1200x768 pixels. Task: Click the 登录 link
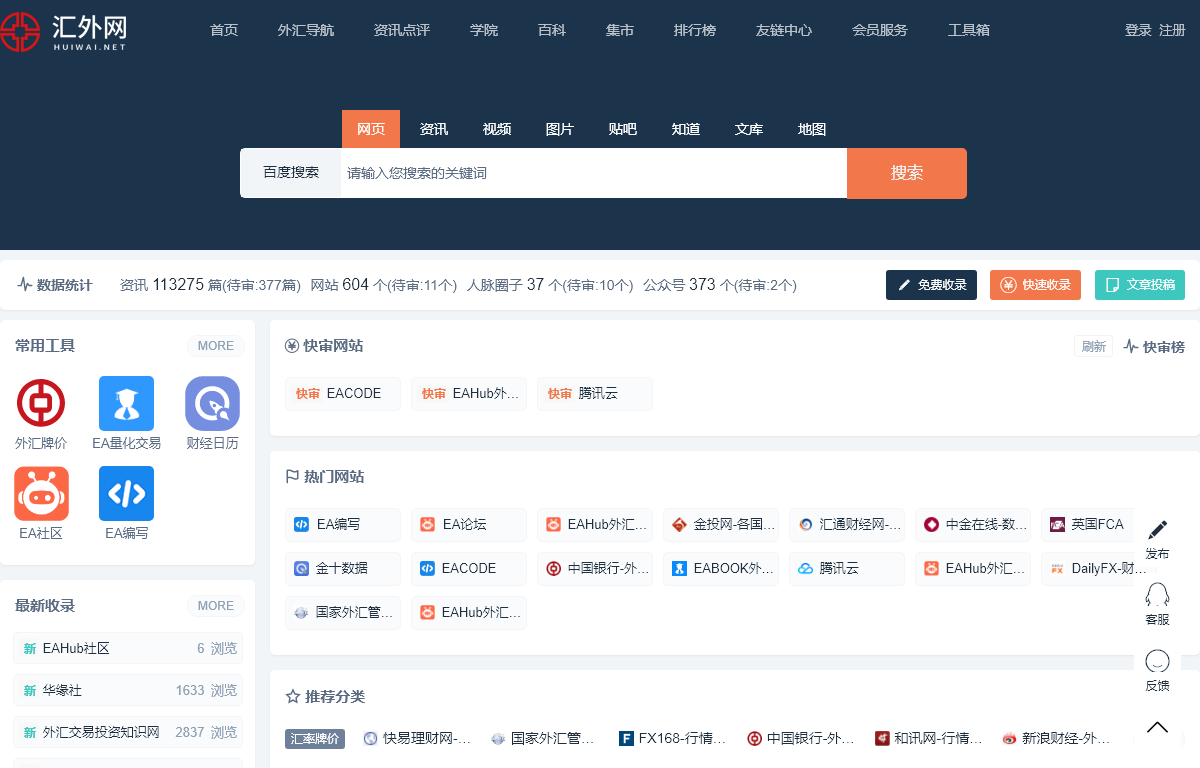pos(1138,30)
